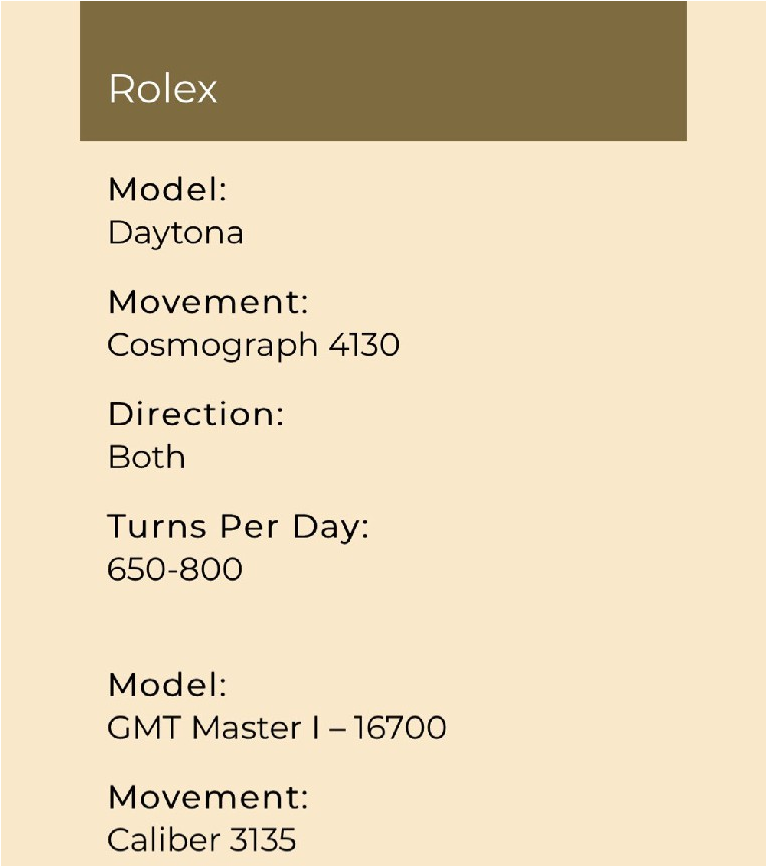
Task: Select the Movement label above Cosmograph
Action: (208, 301)
